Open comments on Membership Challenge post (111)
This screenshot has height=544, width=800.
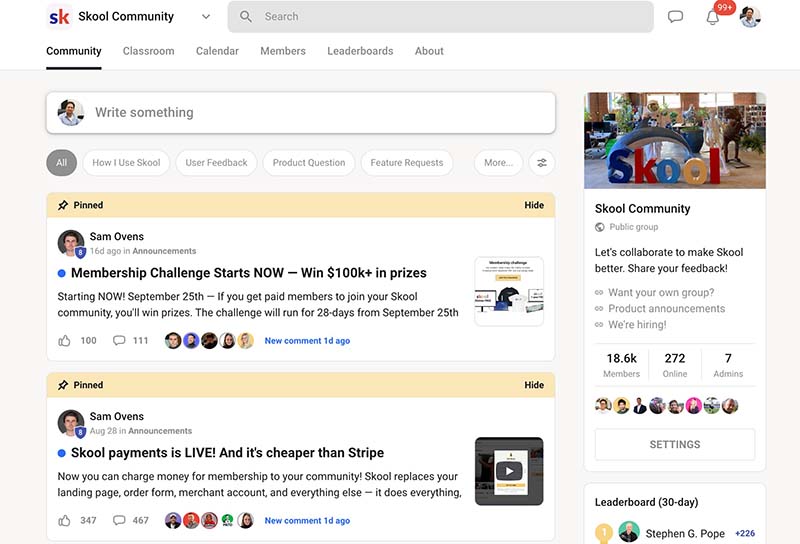tap(130, 340)
